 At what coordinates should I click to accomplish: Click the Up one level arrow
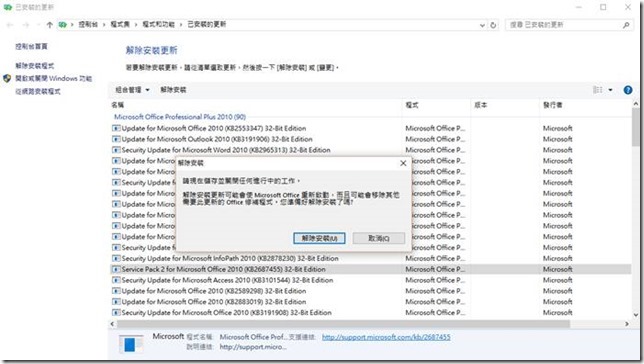pos(50,25)
